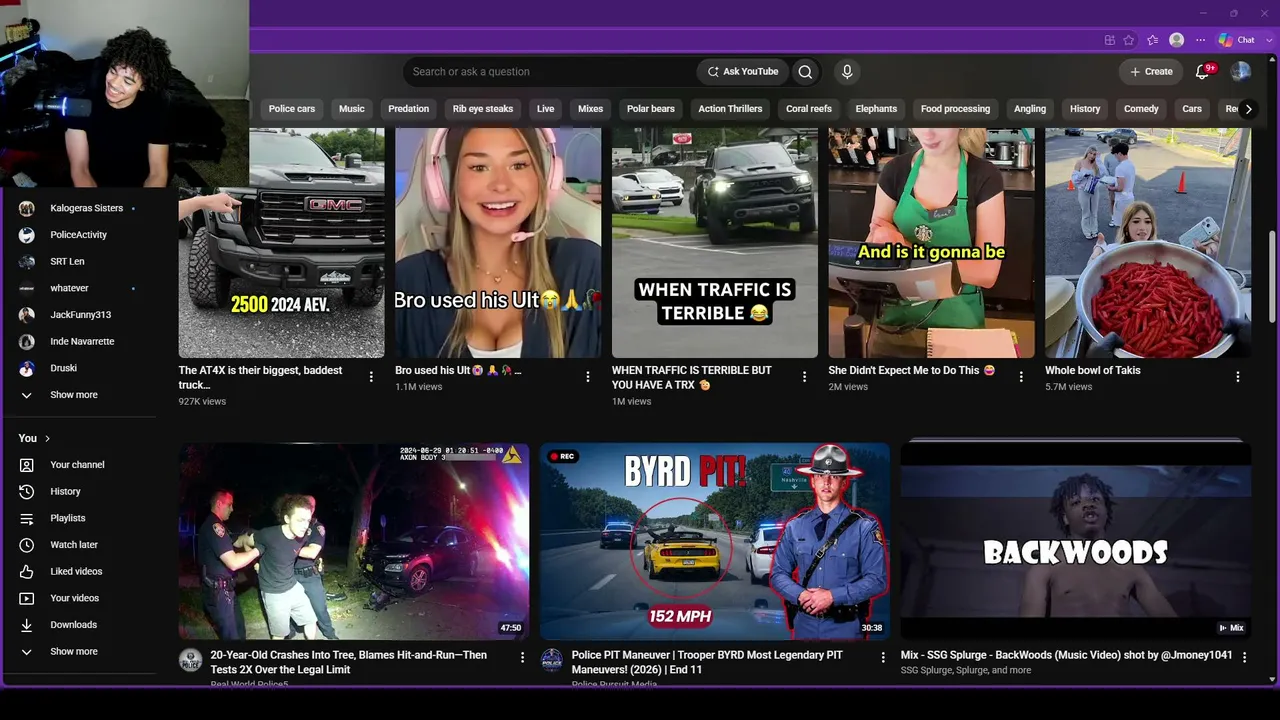
Task: Select the Mixes chip
Action: [591, 109]
